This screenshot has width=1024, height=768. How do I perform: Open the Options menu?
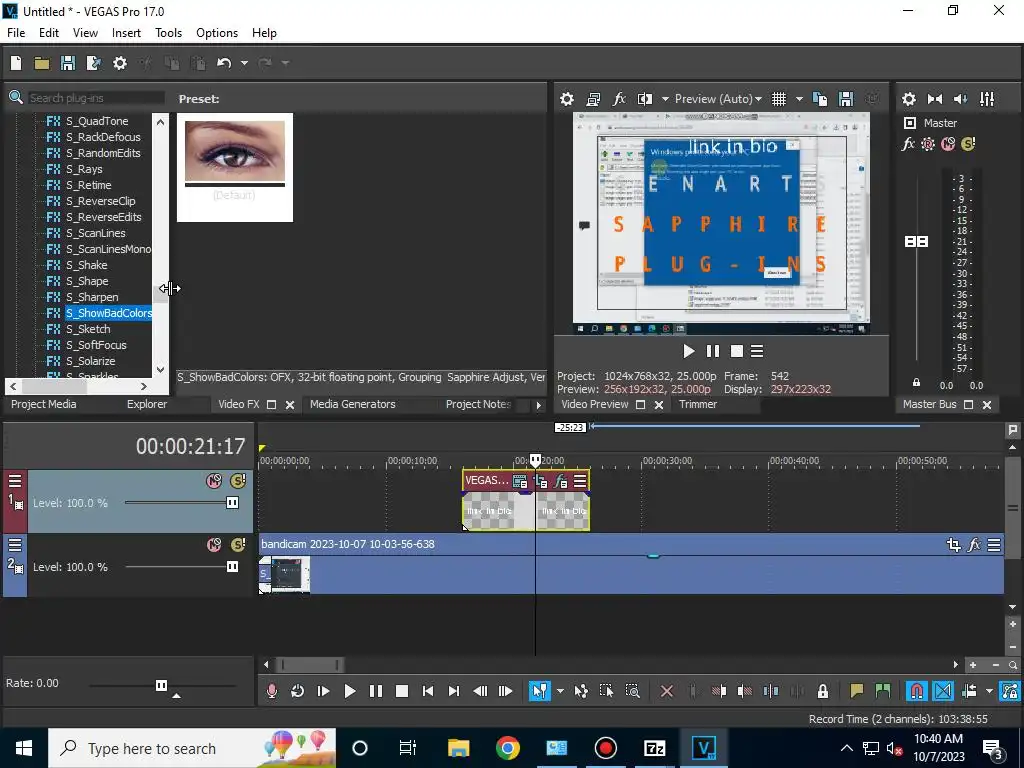pos(217,33)
